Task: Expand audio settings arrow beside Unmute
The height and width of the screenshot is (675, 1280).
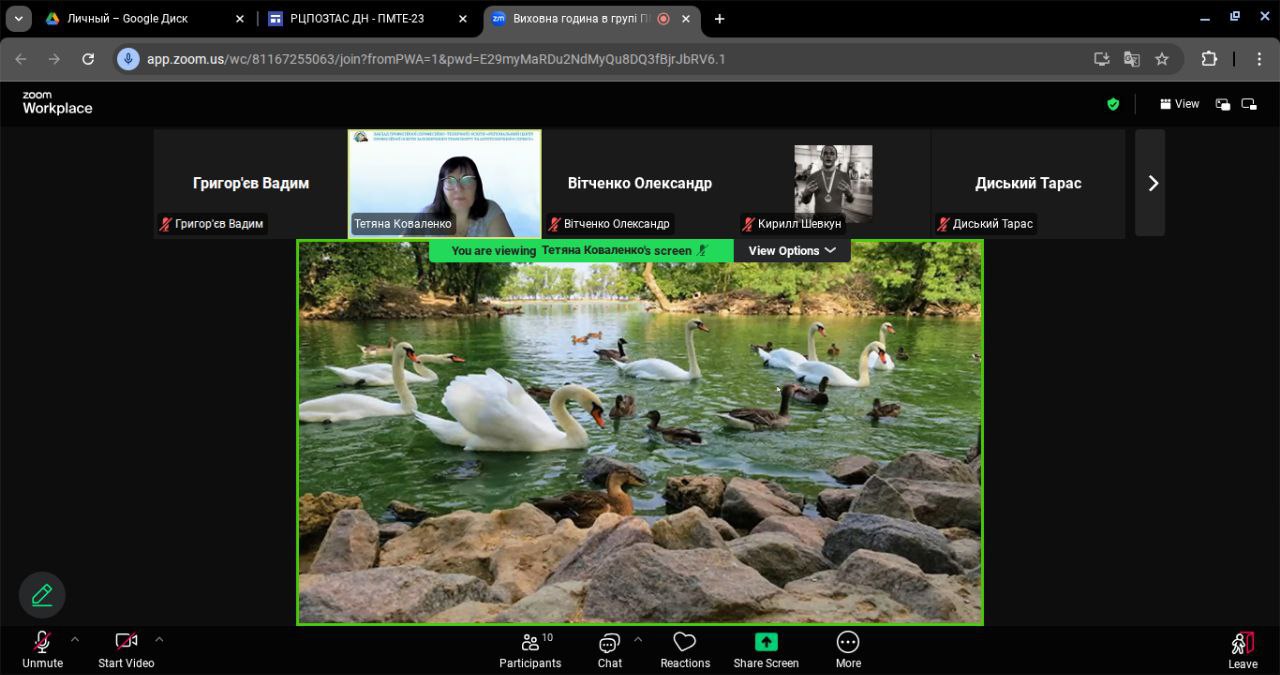Action: click(75, 639)
